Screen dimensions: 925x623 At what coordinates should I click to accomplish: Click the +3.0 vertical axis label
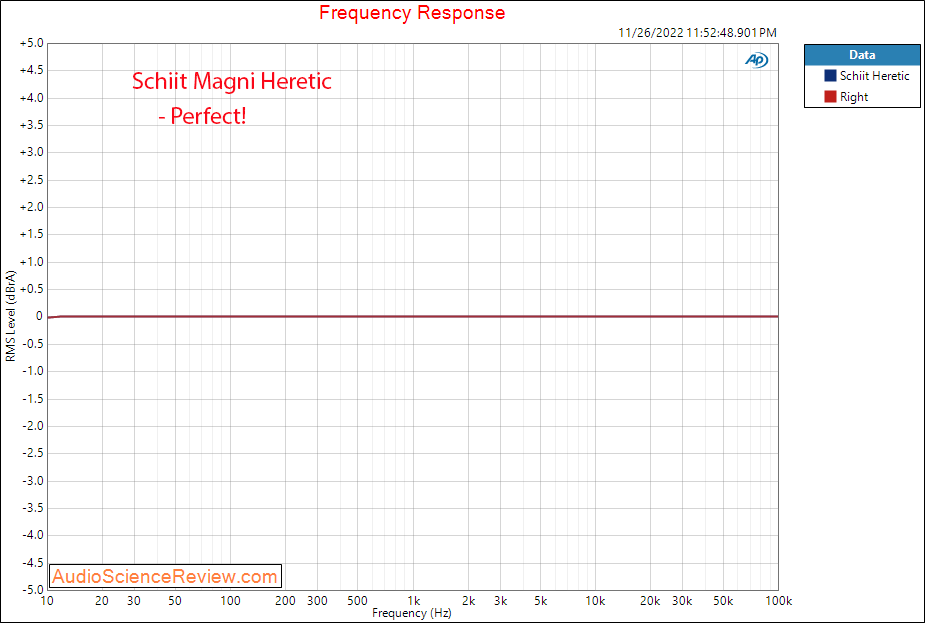[x=31, y=152]
